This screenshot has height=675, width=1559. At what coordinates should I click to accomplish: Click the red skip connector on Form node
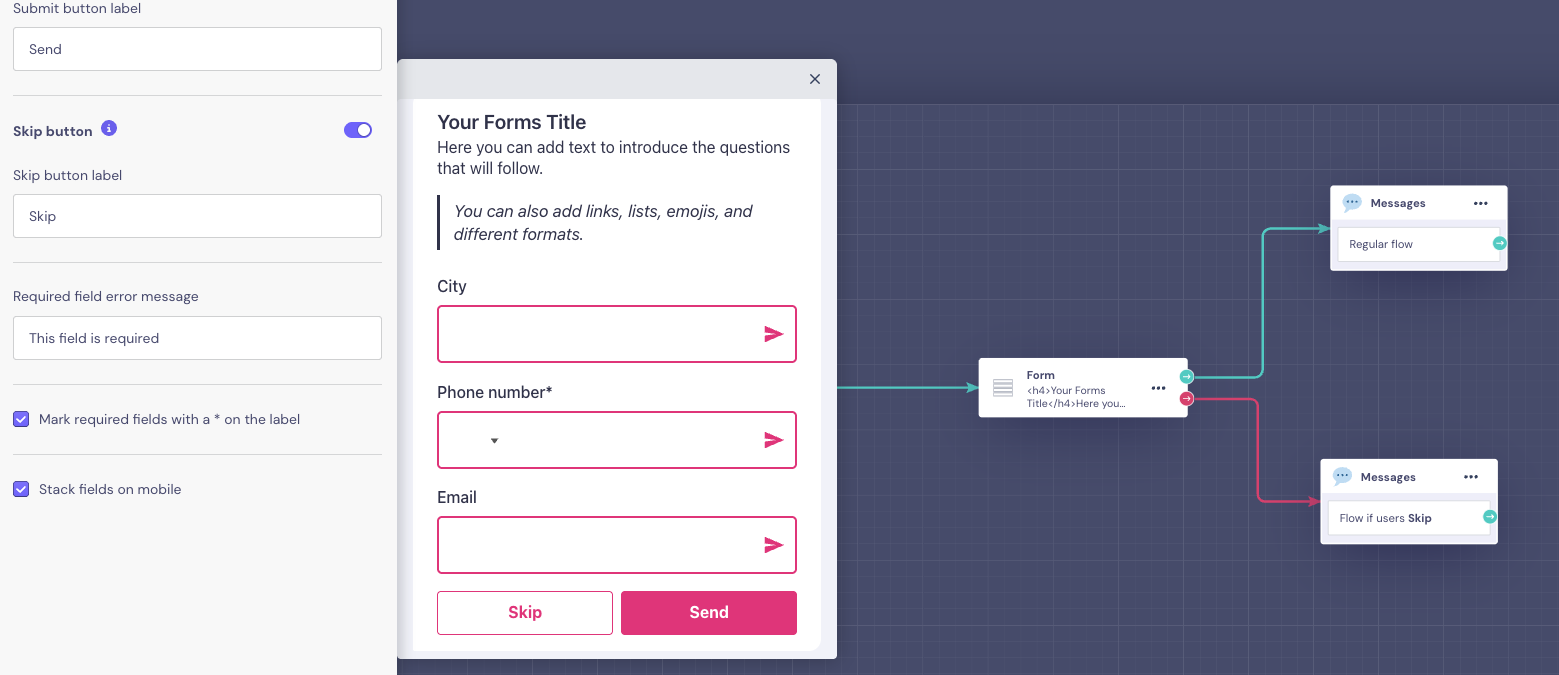[1187, 399]
